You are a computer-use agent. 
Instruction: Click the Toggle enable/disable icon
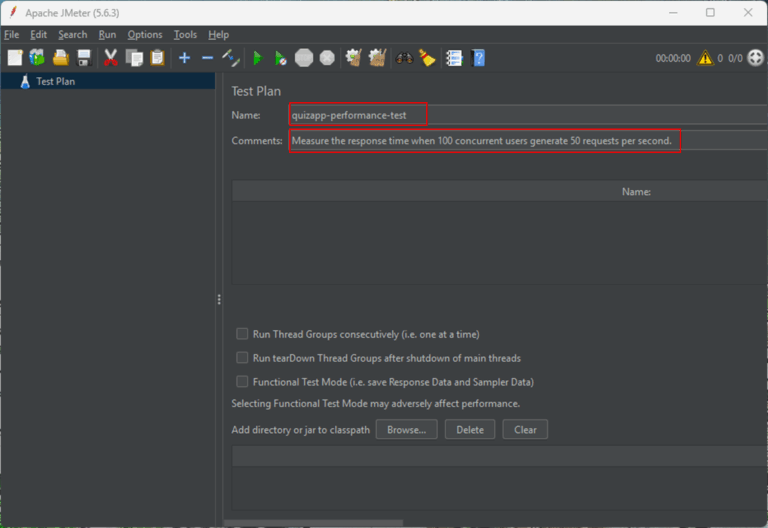(231, 58)
